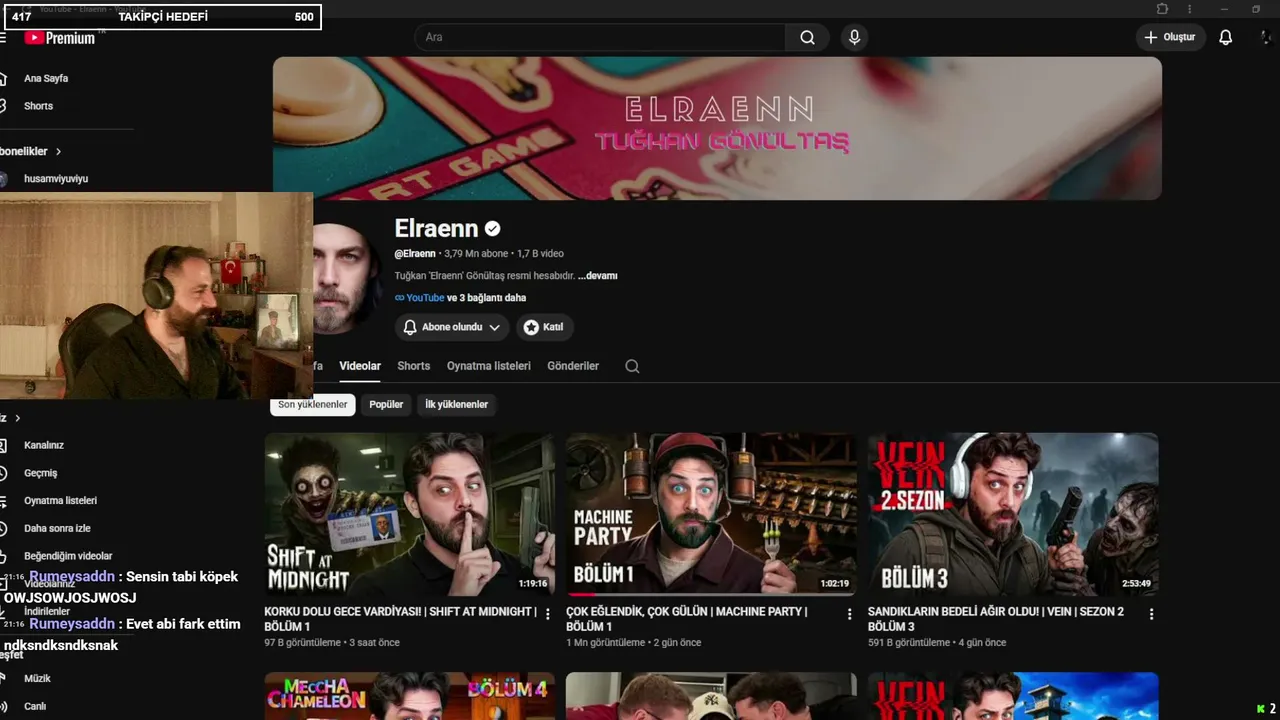
Task: Open the sidebar hamburger menu
Action: (3, 38)
